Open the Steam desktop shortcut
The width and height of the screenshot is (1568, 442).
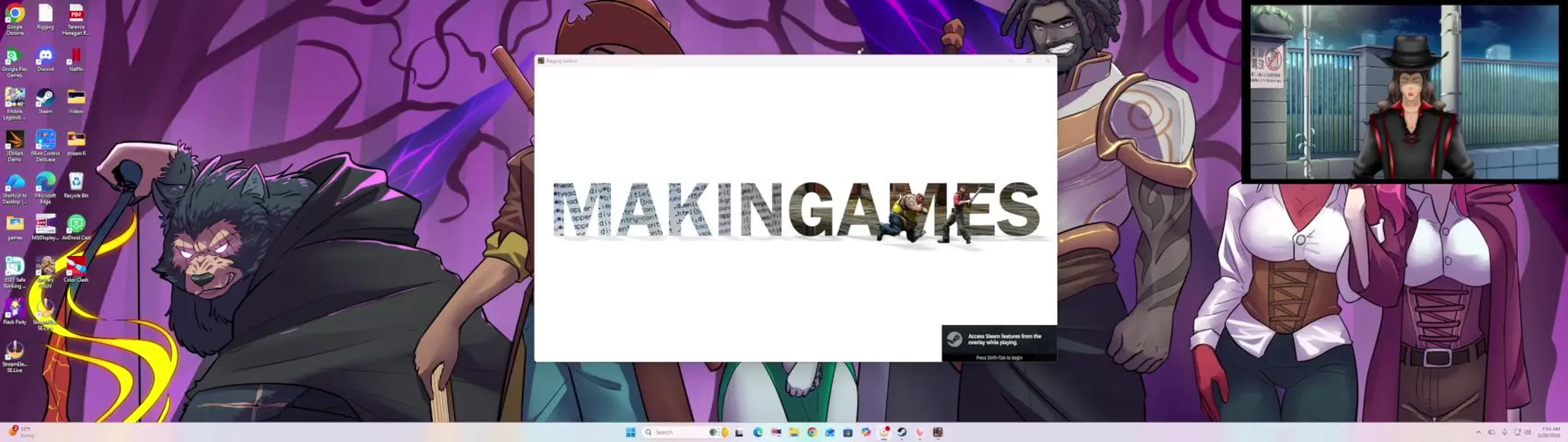45,101
